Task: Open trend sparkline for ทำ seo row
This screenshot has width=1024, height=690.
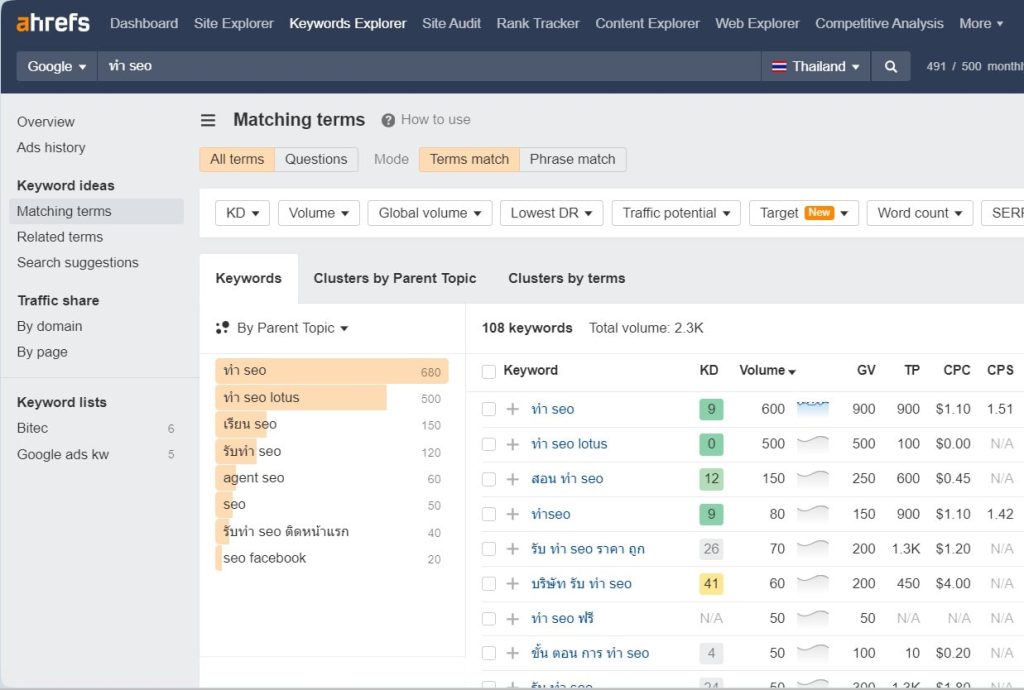Action: 813,409
